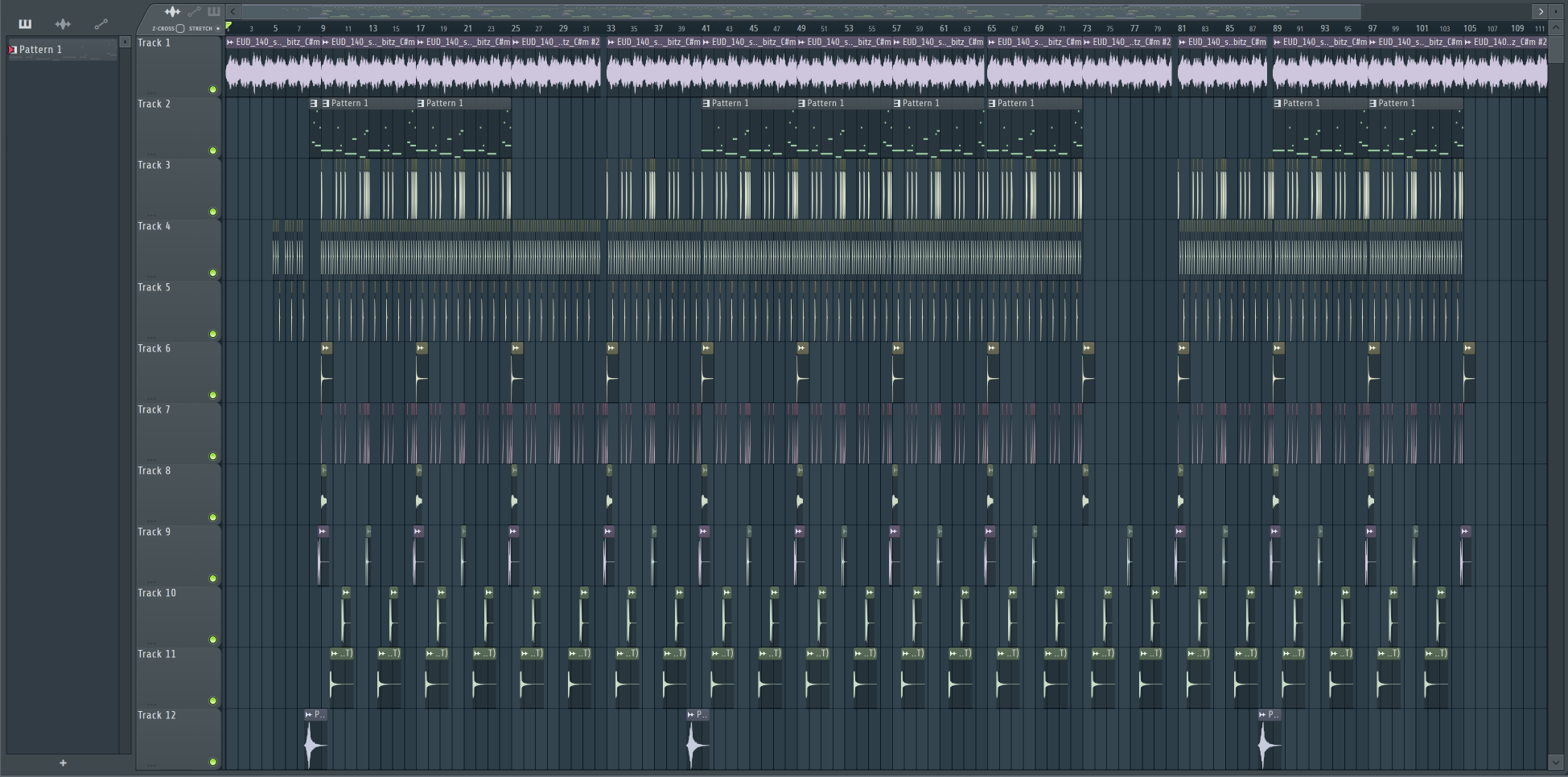
Task: Select audio clip focus above Z-CROSS
Action: [172, 11]
